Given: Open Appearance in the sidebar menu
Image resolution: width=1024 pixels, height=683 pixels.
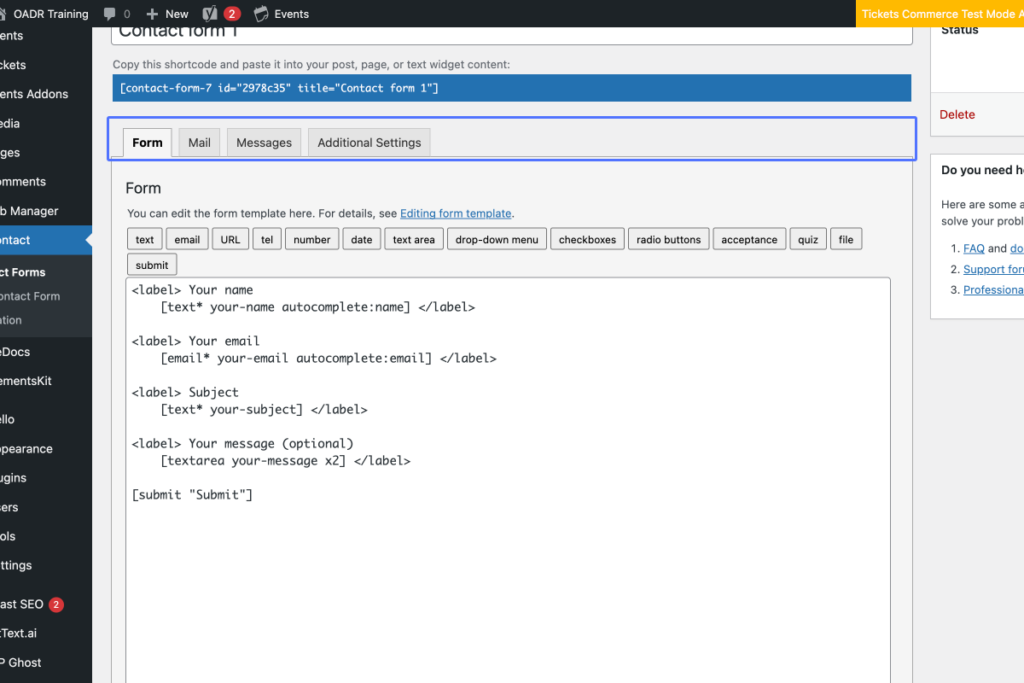Looking at the screenshot, I should click(x=26, y=449).
